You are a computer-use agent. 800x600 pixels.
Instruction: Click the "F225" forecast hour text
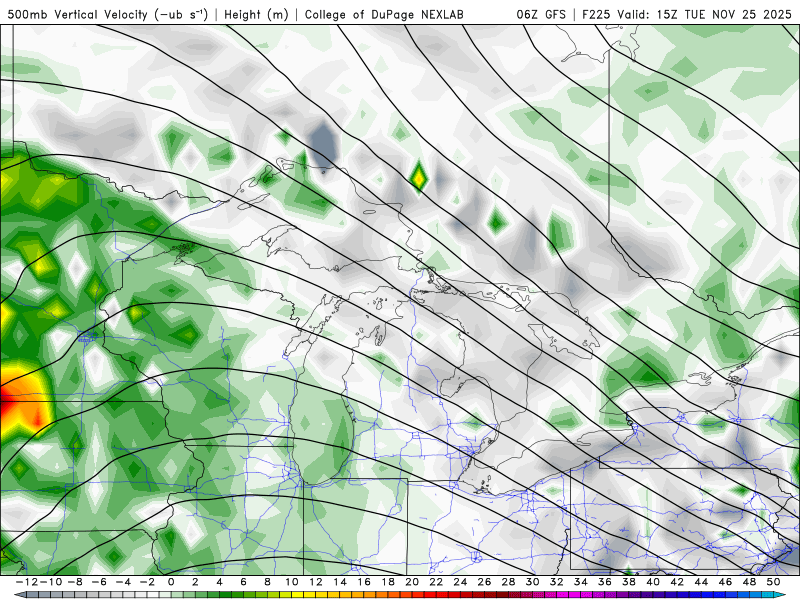[x=597, y=15]
